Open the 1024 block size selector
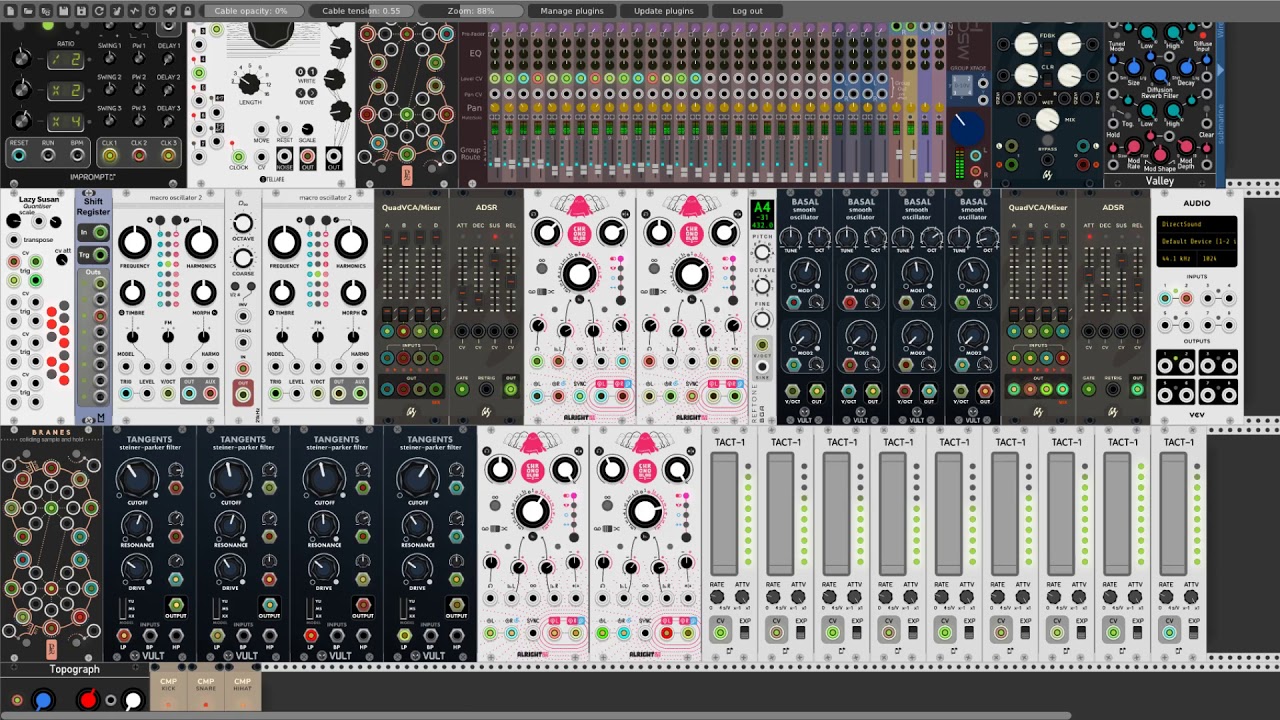Viewport: 1280px width, 720px height. [1219, 258]
